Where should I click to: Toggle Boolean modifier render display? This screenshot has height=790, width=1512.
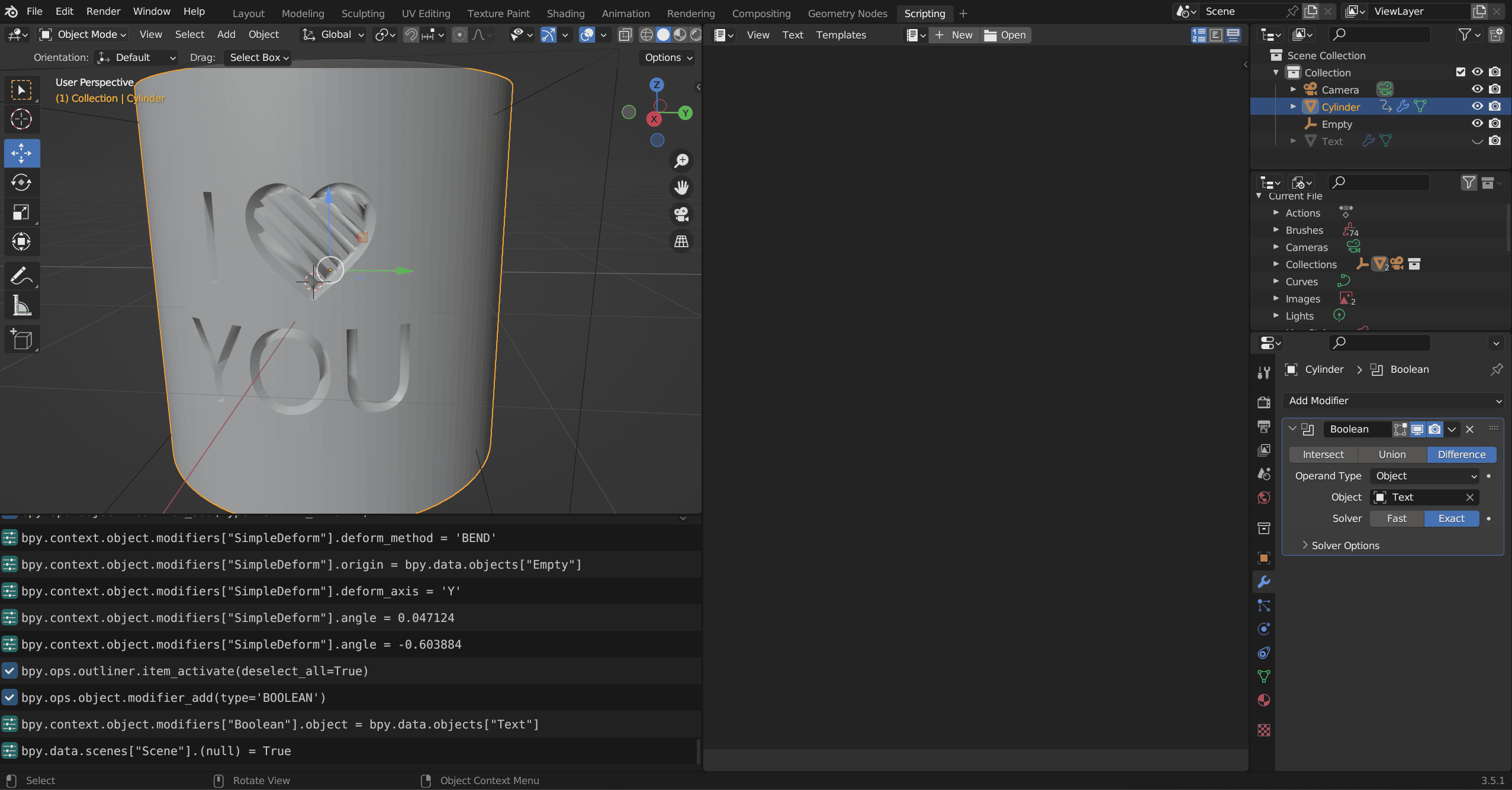[x=1434, y=430]
